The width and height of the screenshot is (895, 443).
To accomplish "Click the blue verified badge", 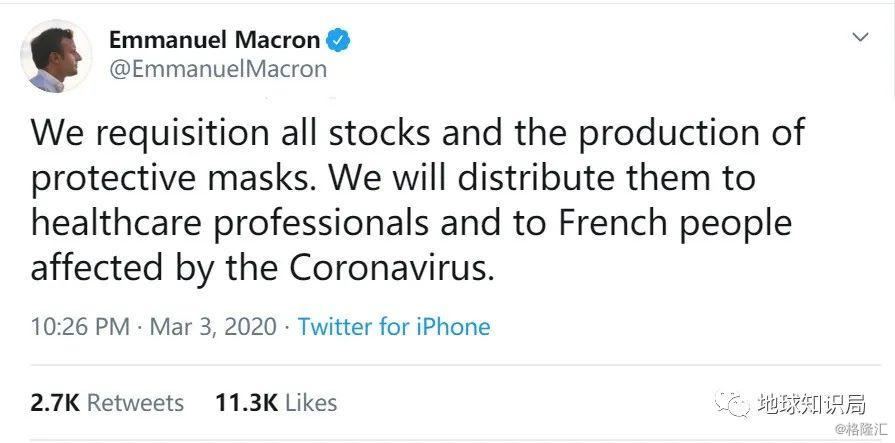I will 339,41.
